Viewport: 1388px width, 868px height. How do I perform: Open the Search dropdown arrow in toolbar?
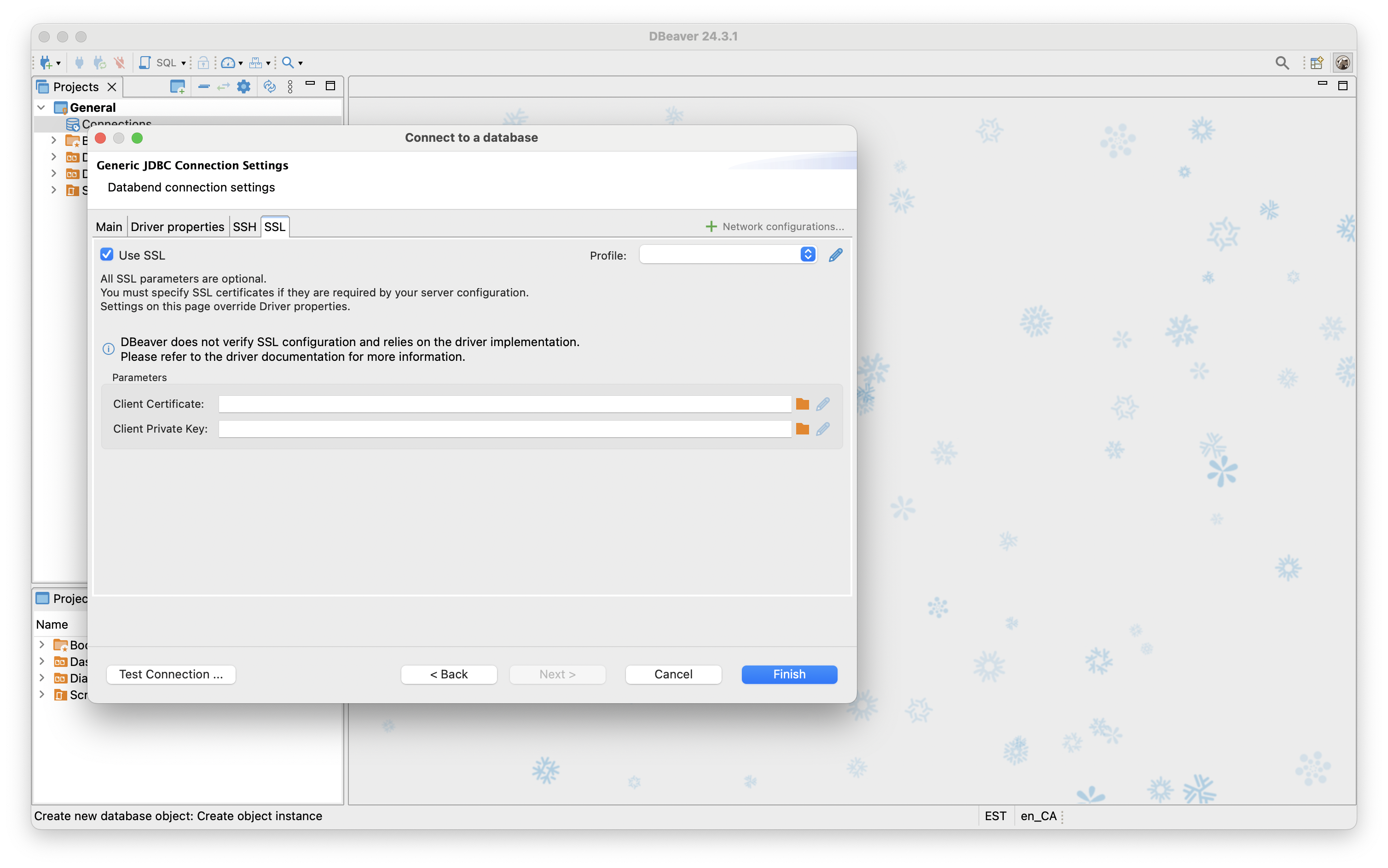(x=300, y=63)
